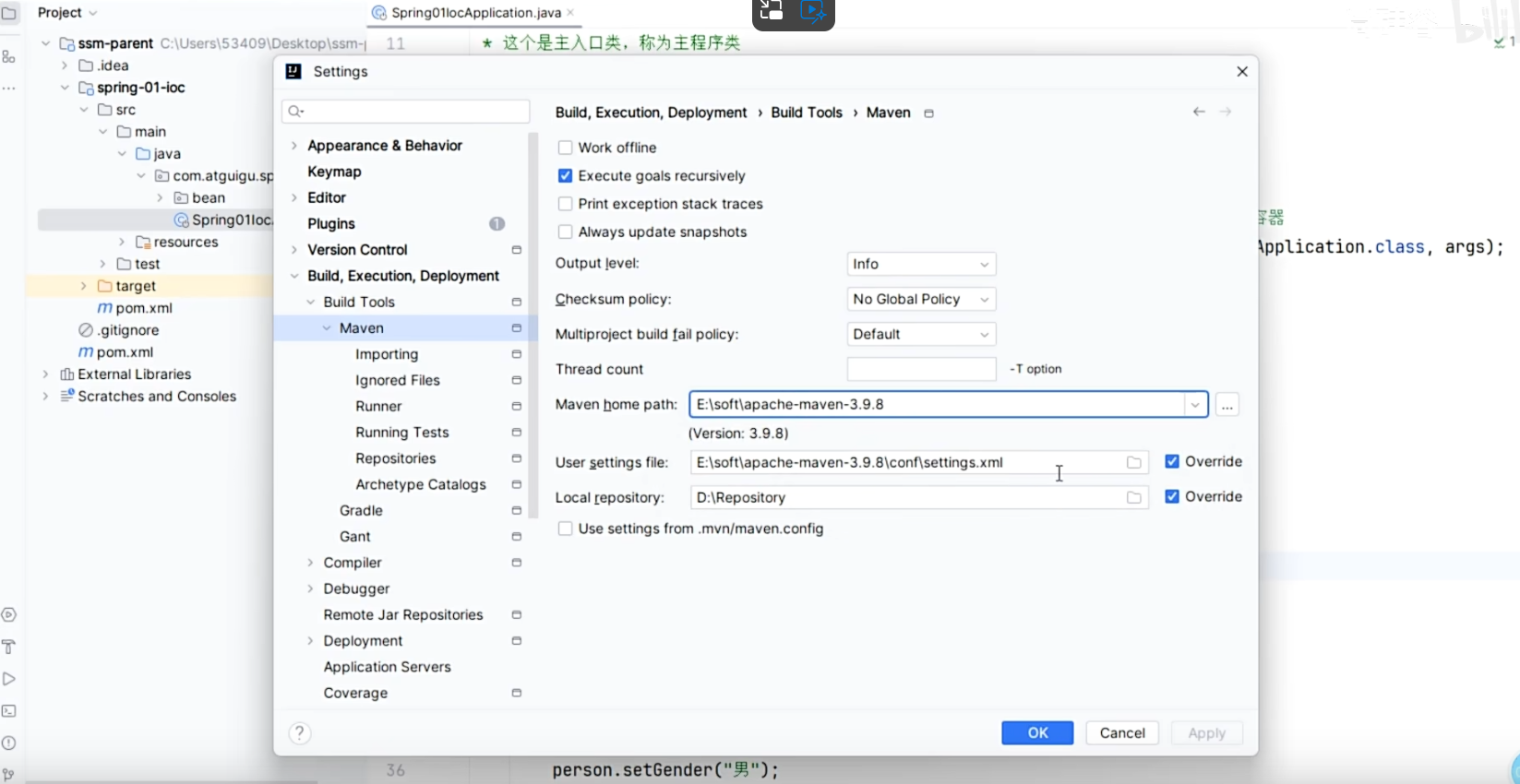Expand Appearance & Behavior settings

tap(294, 146)
